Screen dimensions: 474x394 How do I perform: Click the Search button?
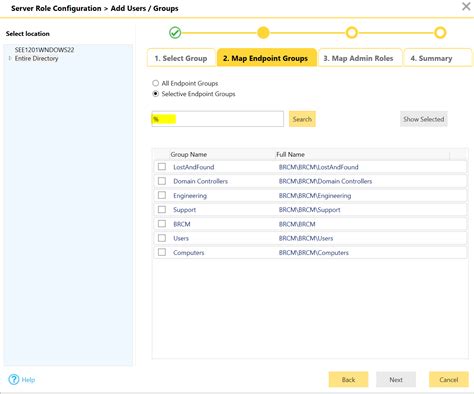302,119
